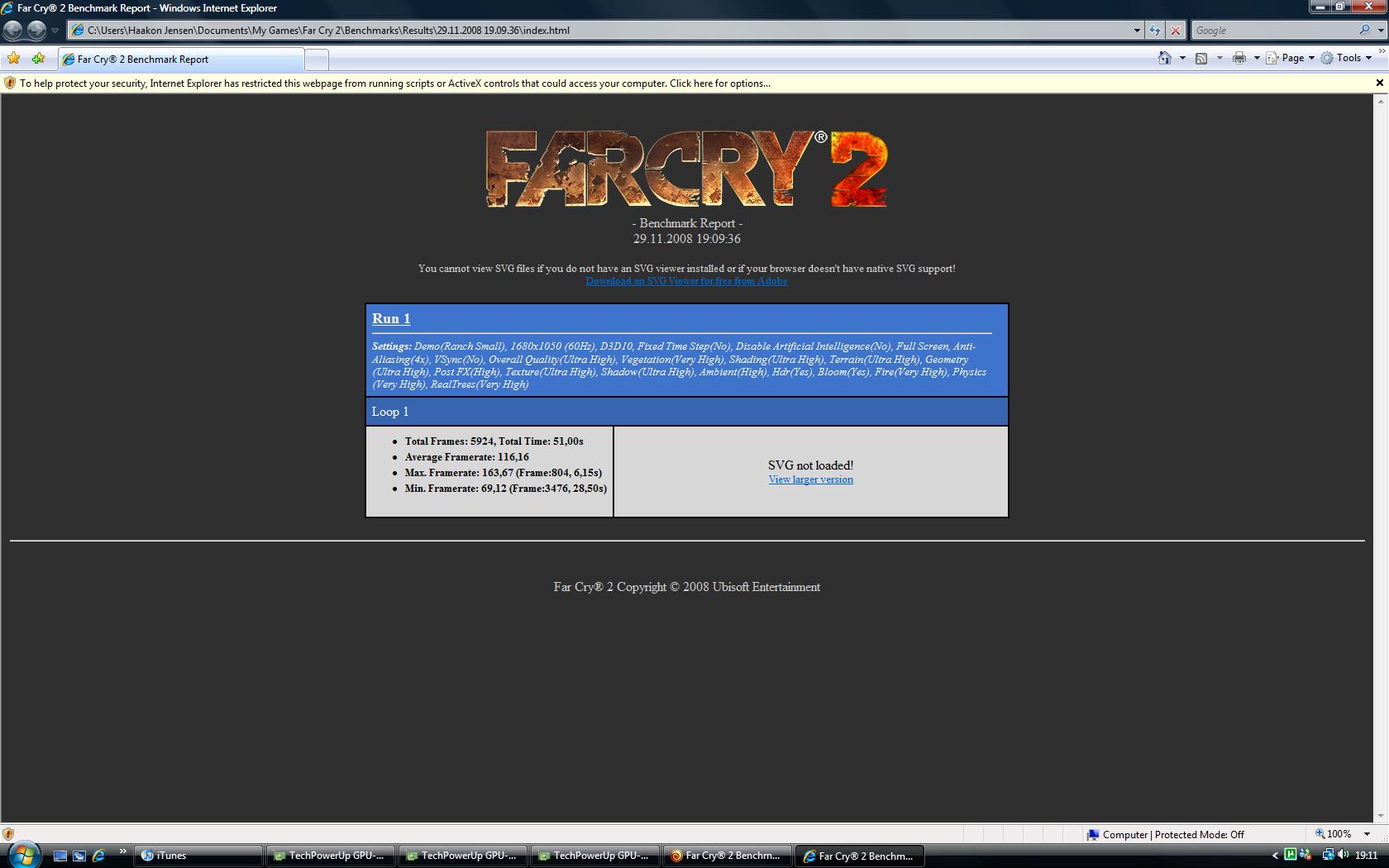This screenshot has width=1389, height=868.
Task: Open a new blank tab
Action: click(x=317, y=60)
